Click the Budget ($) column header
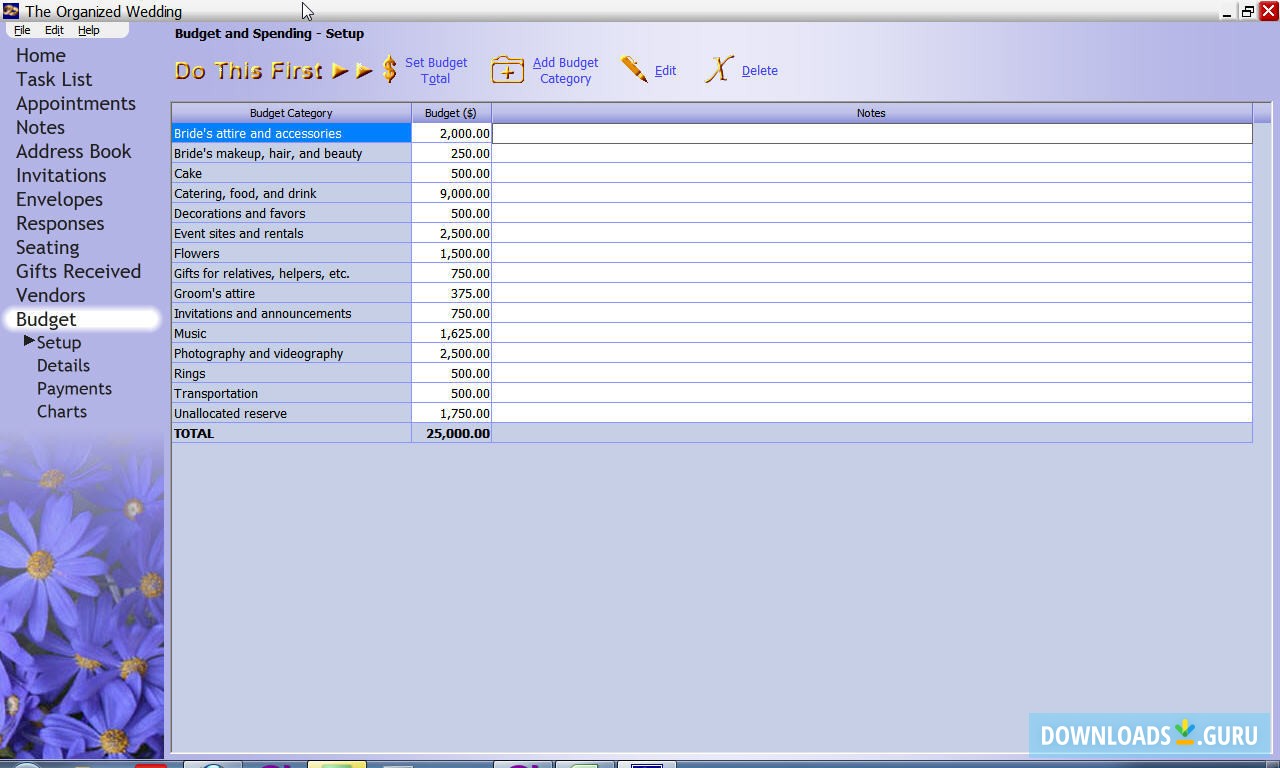The width and height of the screenshot is (1280, 768). [450, 113]
